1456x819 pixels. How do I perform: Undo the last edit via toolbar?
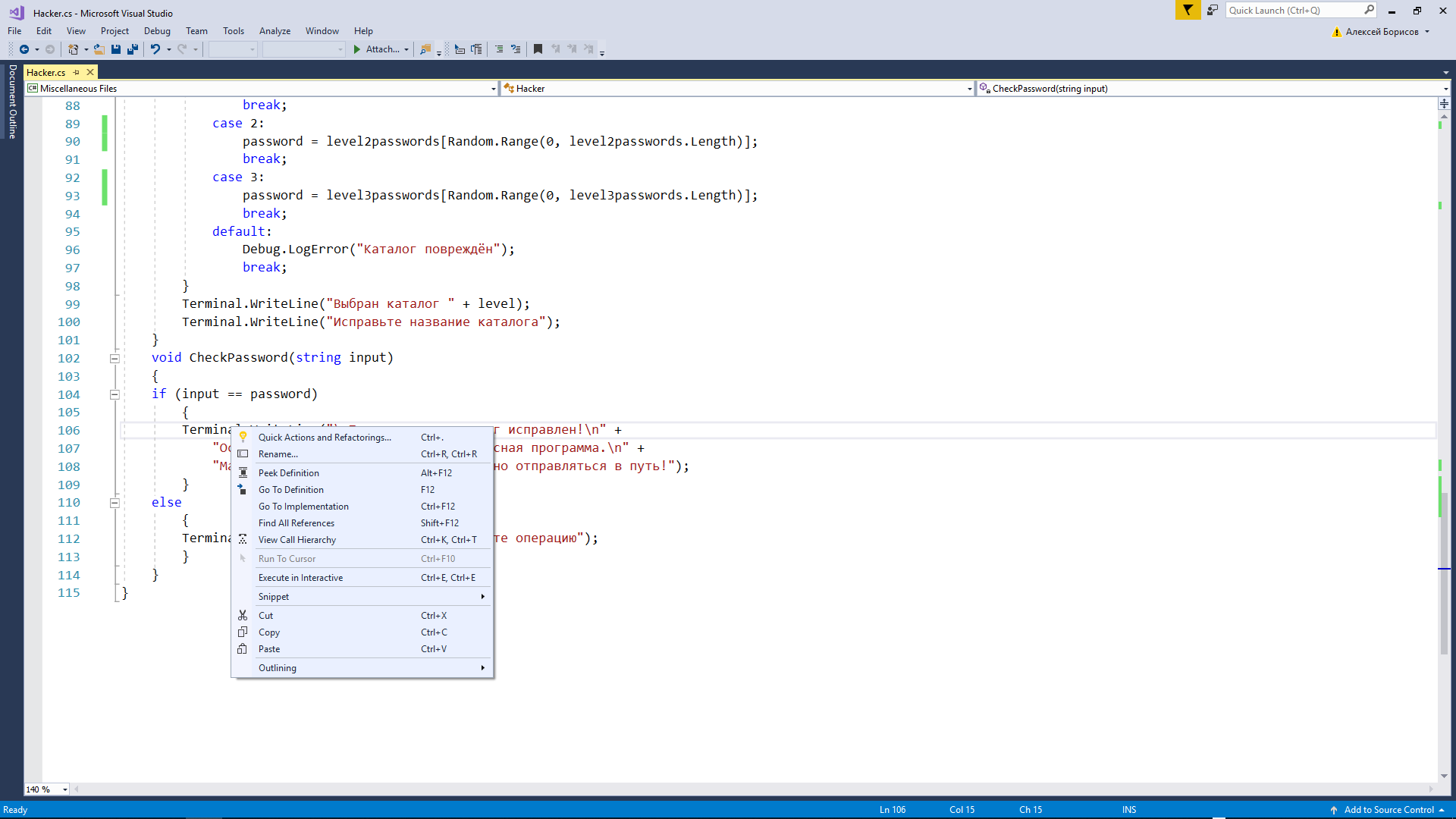coord(155,49)
